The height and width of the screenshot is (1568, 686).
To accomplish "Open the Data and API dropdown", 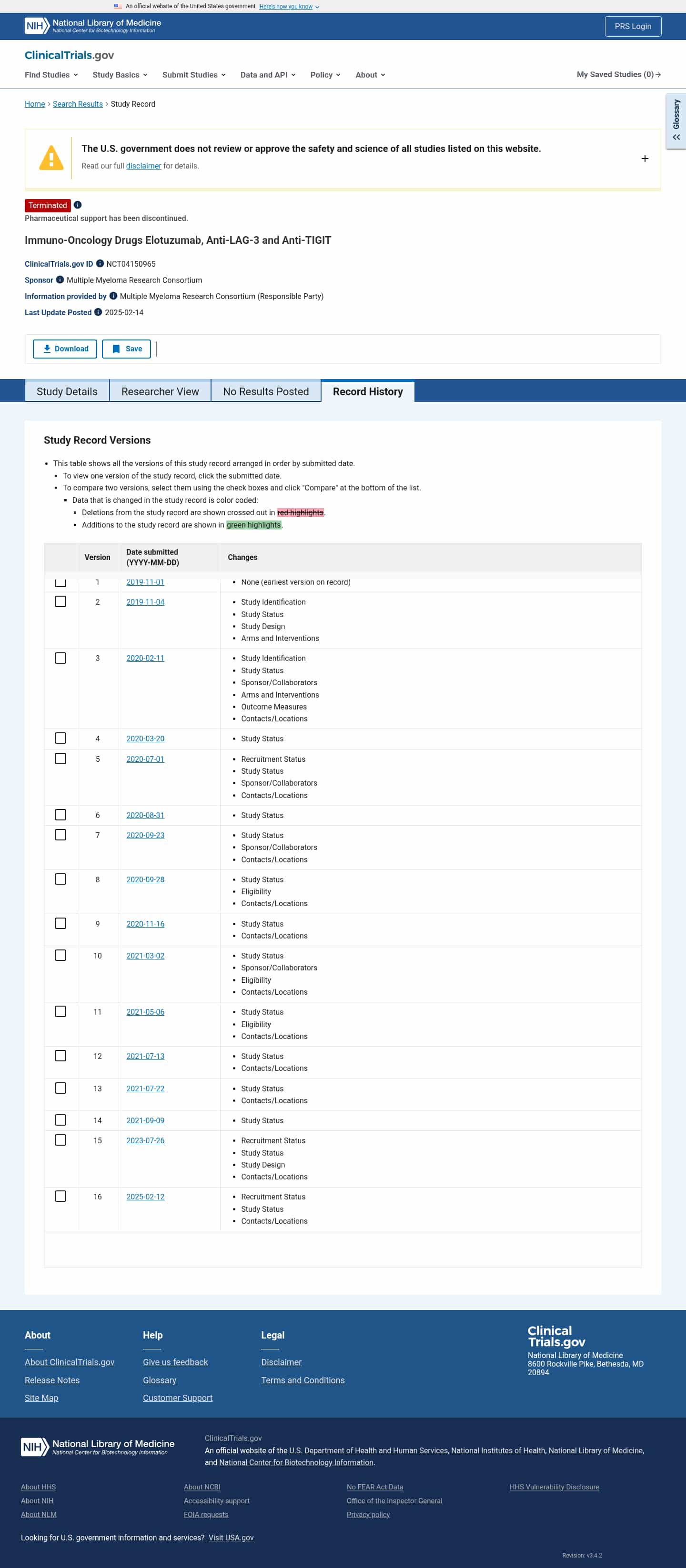I will [267, 74].
